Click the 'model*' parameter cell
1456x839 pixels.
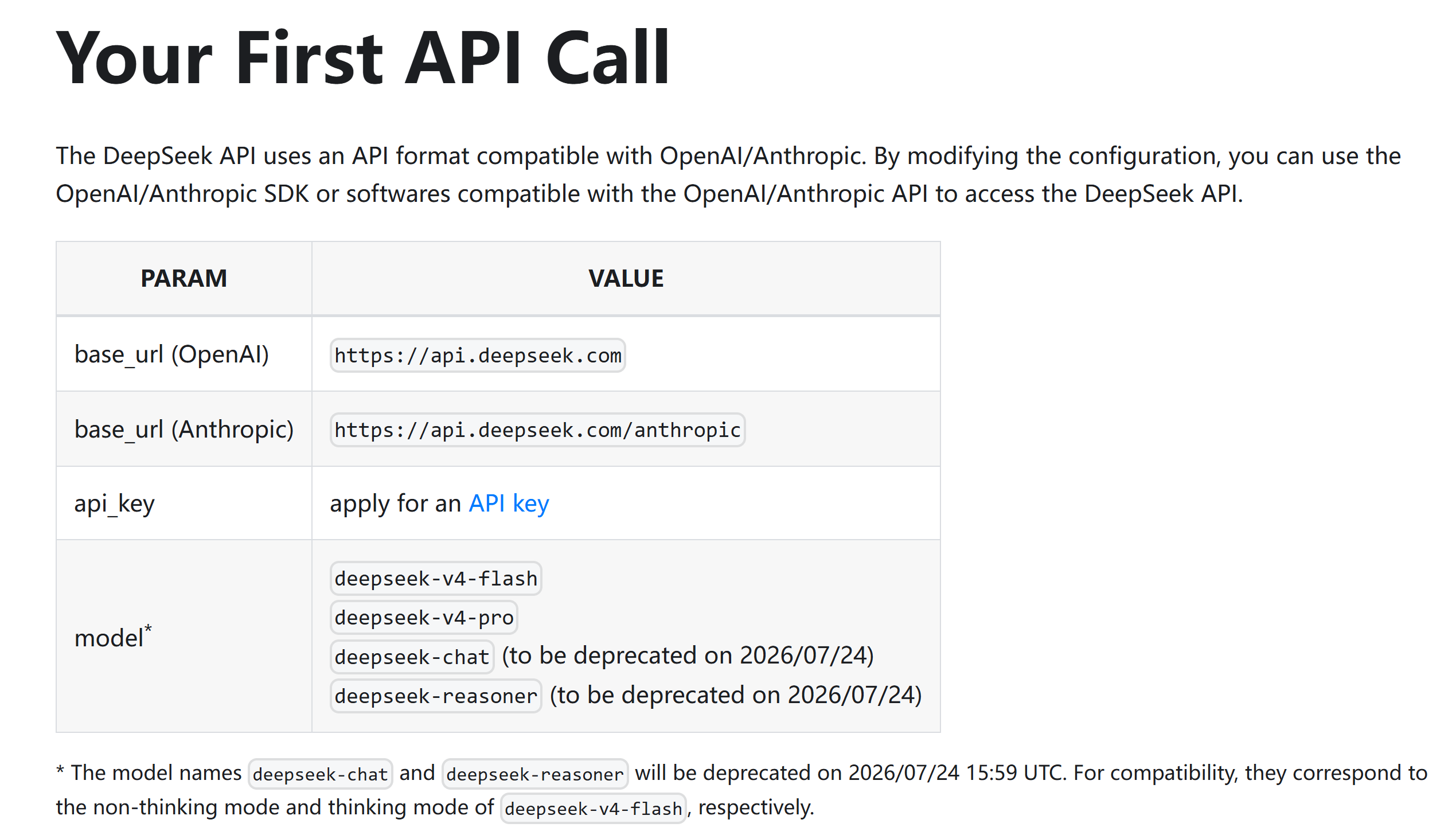tap(184, 637)
